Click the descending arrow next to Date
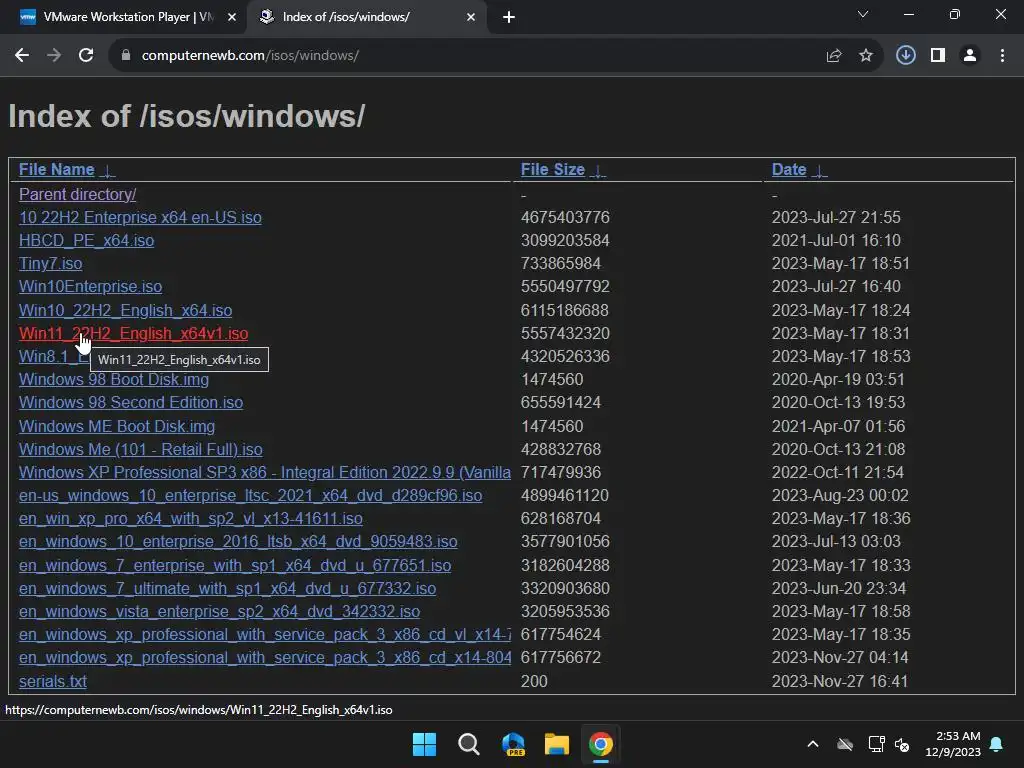 pos(819,171)
